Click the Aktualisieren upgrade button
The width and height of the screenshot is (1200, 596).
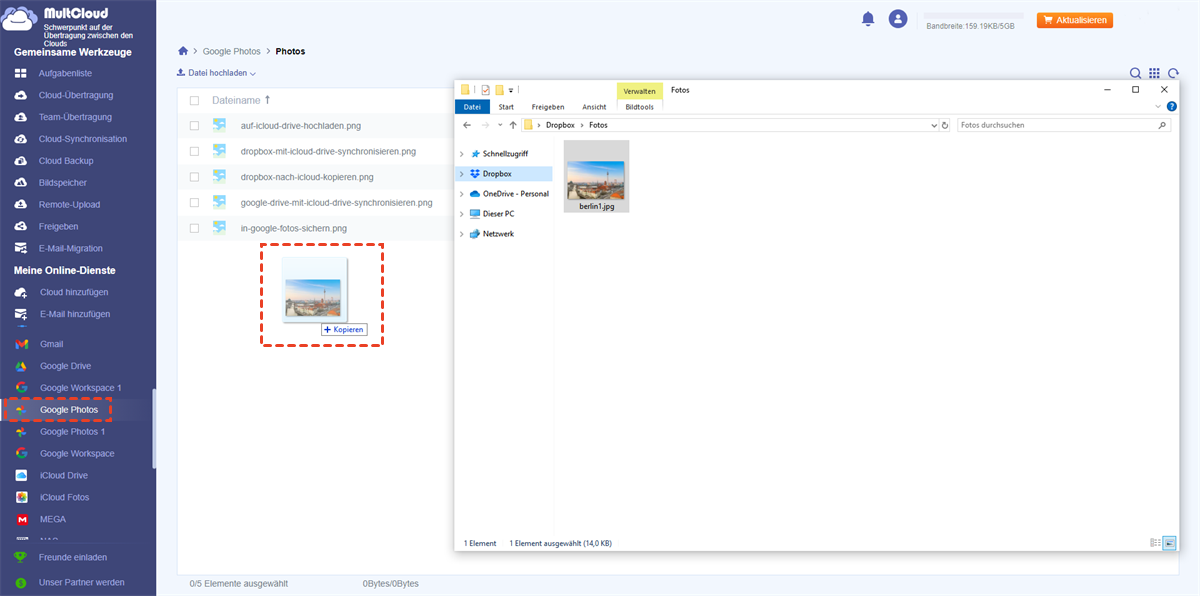[1075, 20]
